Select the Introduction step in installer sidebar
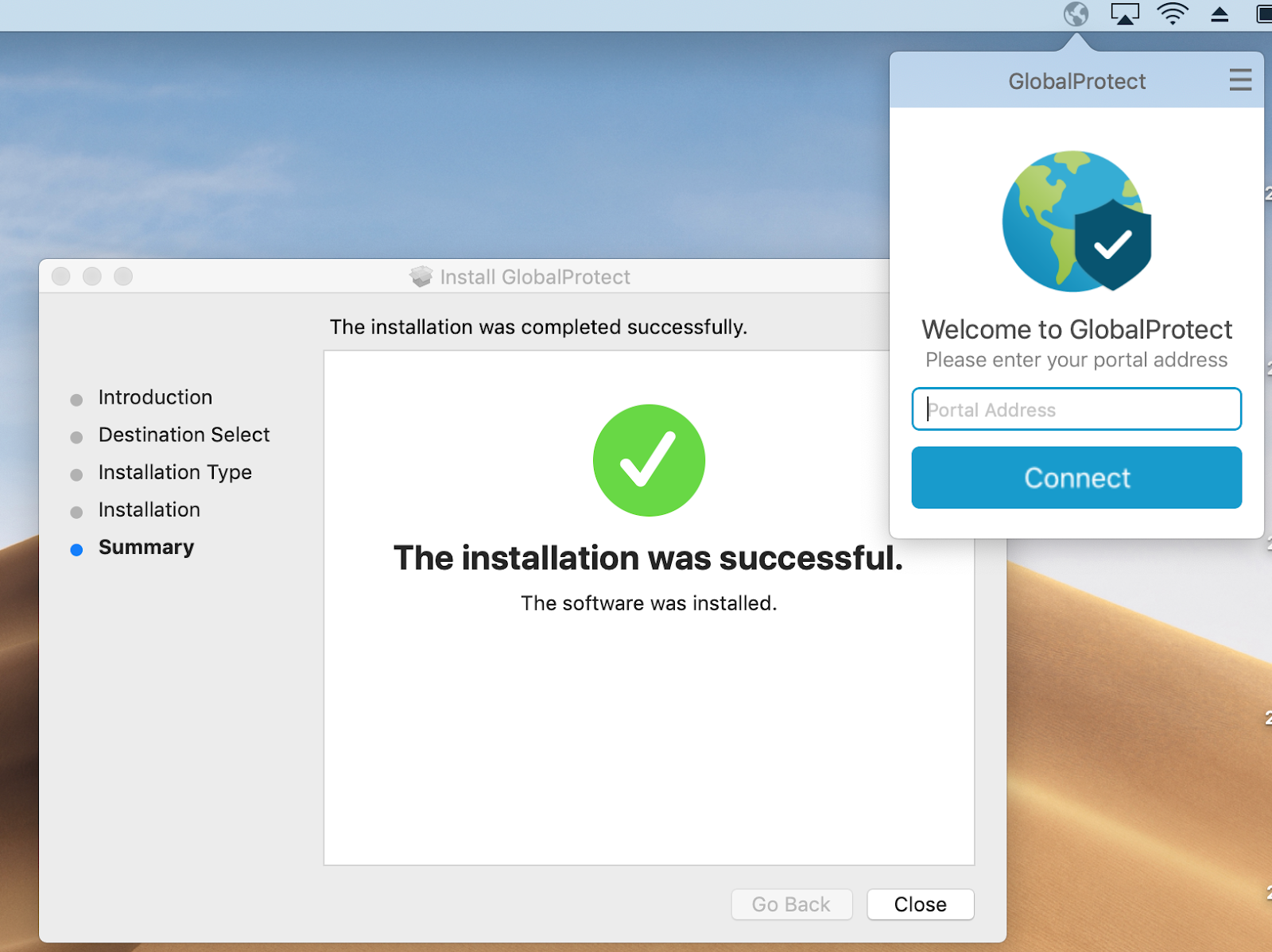 pos(155,397)
